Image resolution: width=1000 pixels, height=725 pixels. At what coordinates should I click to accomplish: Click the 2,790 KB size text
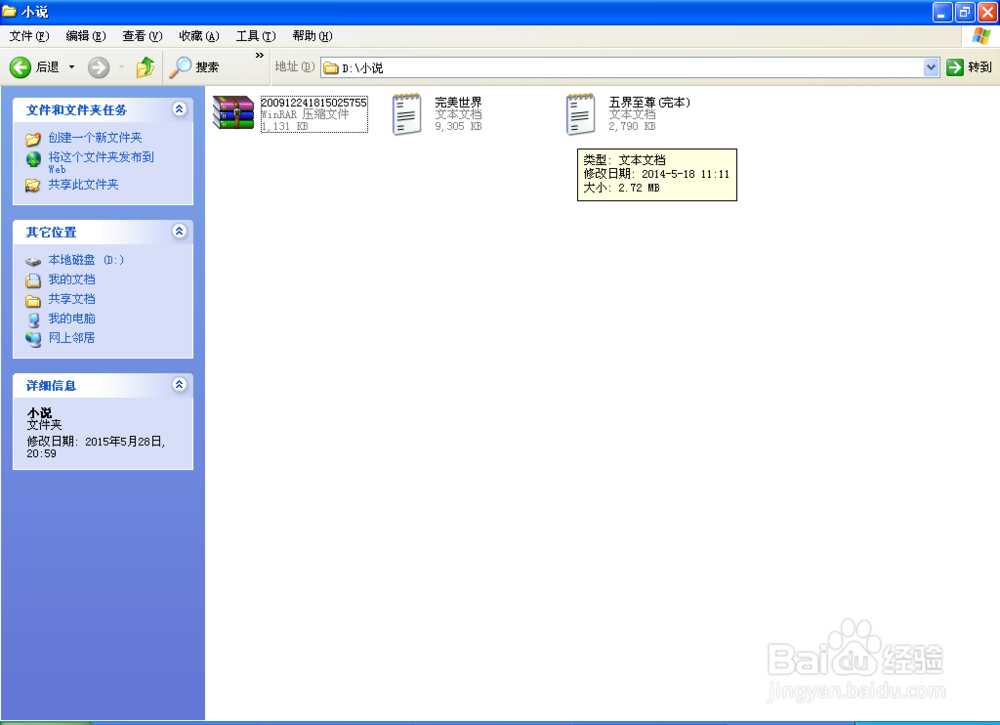632,126
